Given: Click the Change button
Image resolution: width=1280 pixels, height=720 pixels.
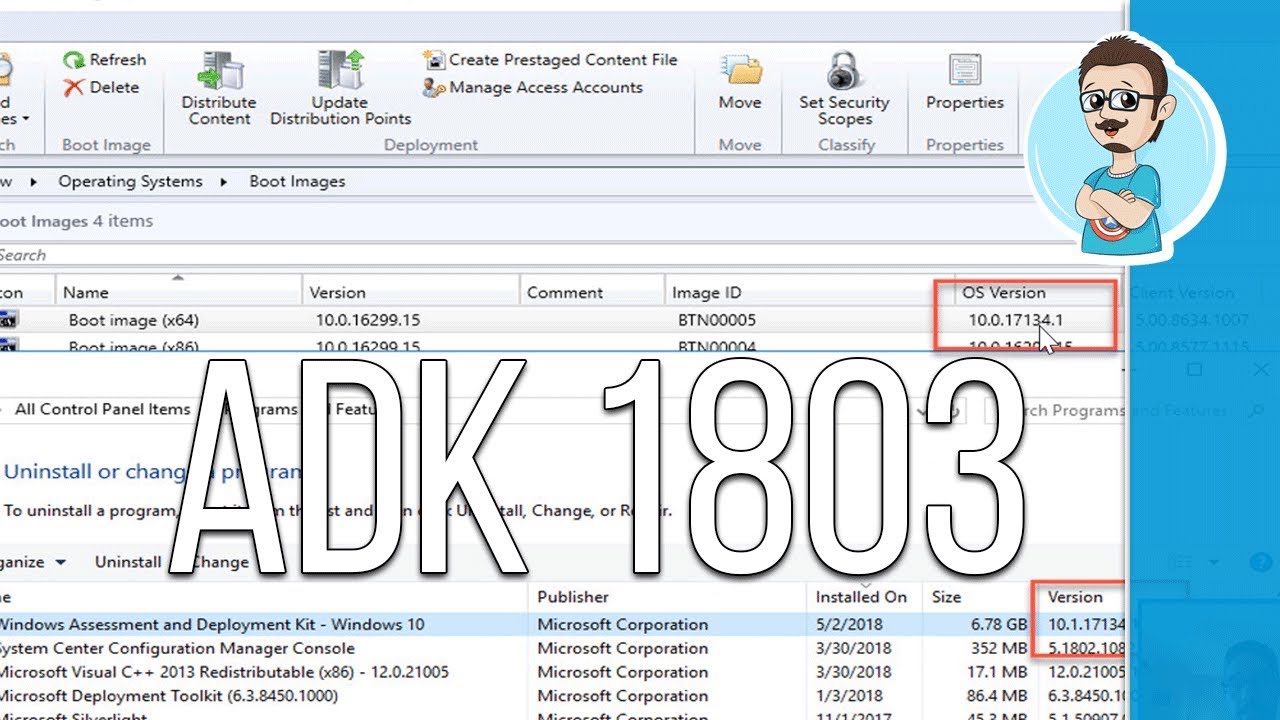Looking at the screenshot, I should [220, 562].
